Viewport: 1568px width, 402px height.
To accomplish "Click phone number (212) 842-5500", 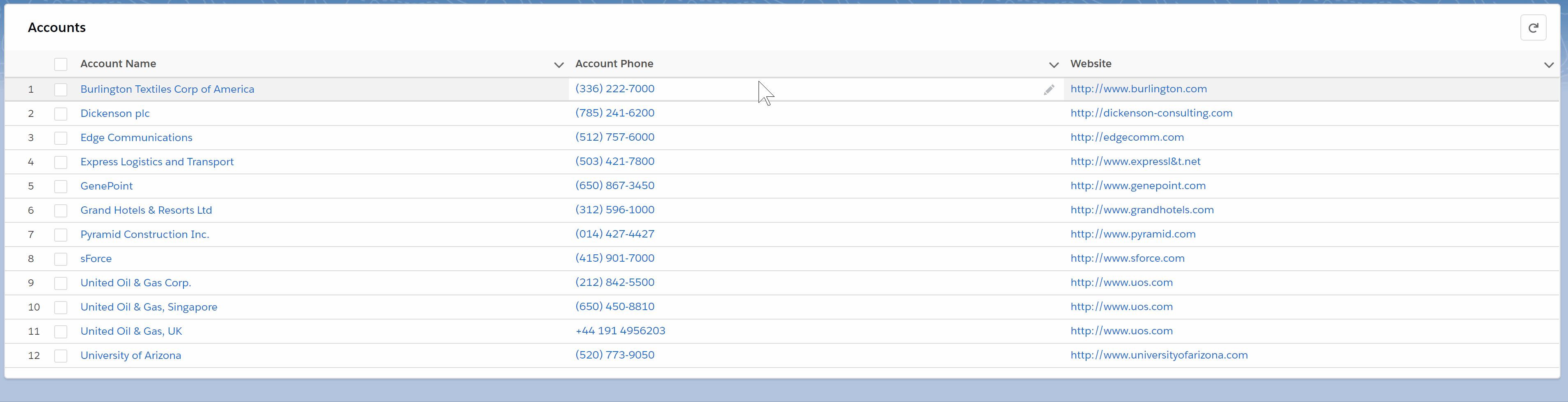I will pos(615,282).
